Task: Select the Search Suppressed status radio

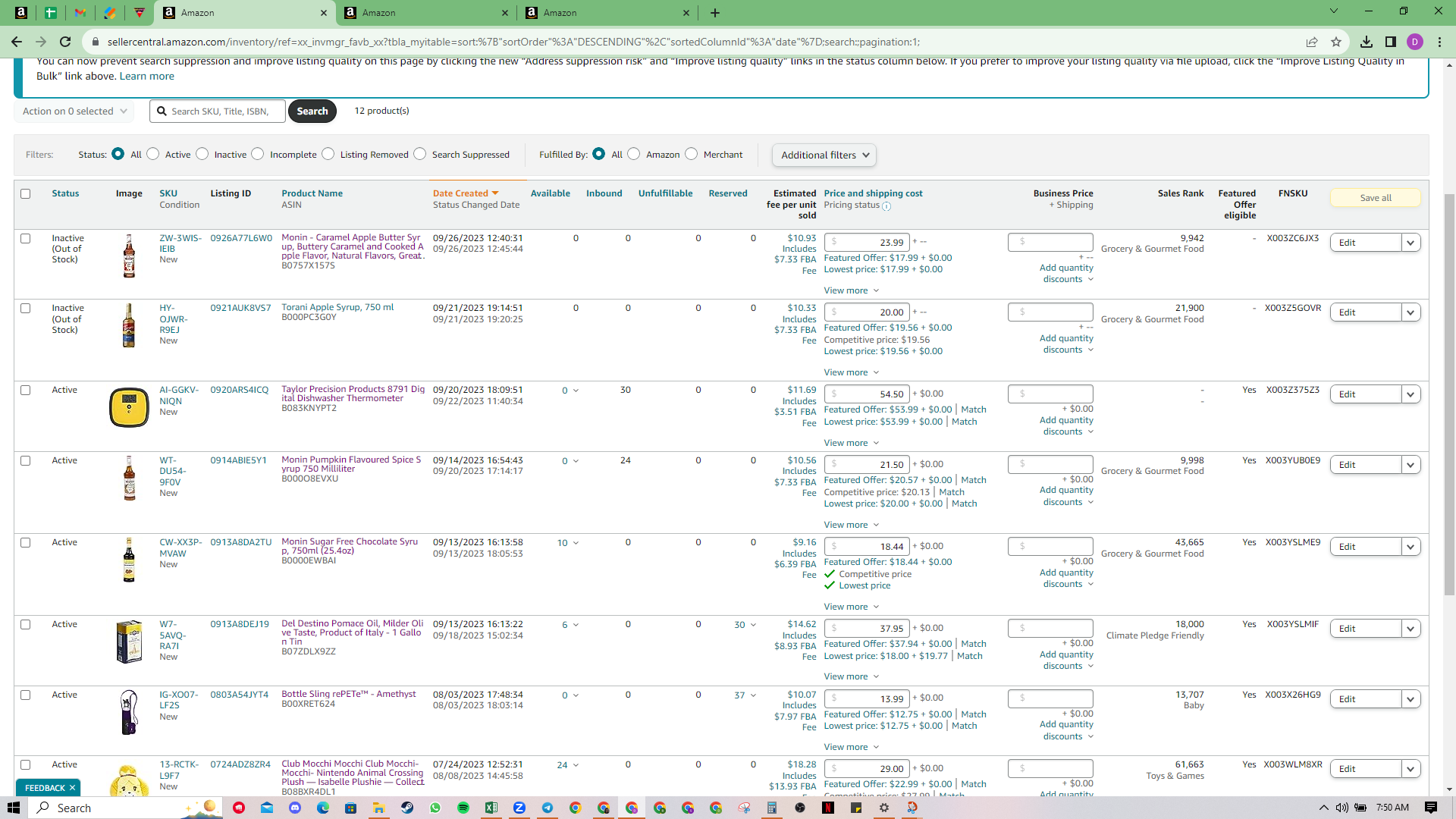Action: (x=420, y=154)
